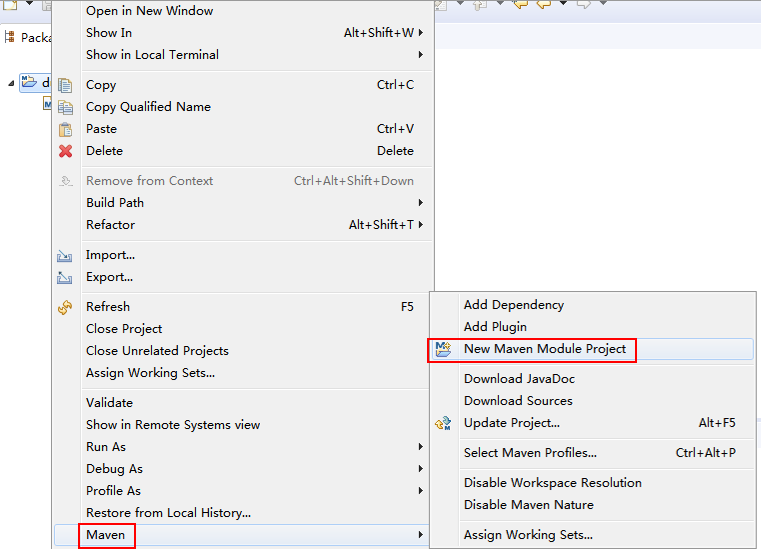Select Refresh in the context menu
This screenshot has height=549, width=761.
coord(243,307)
